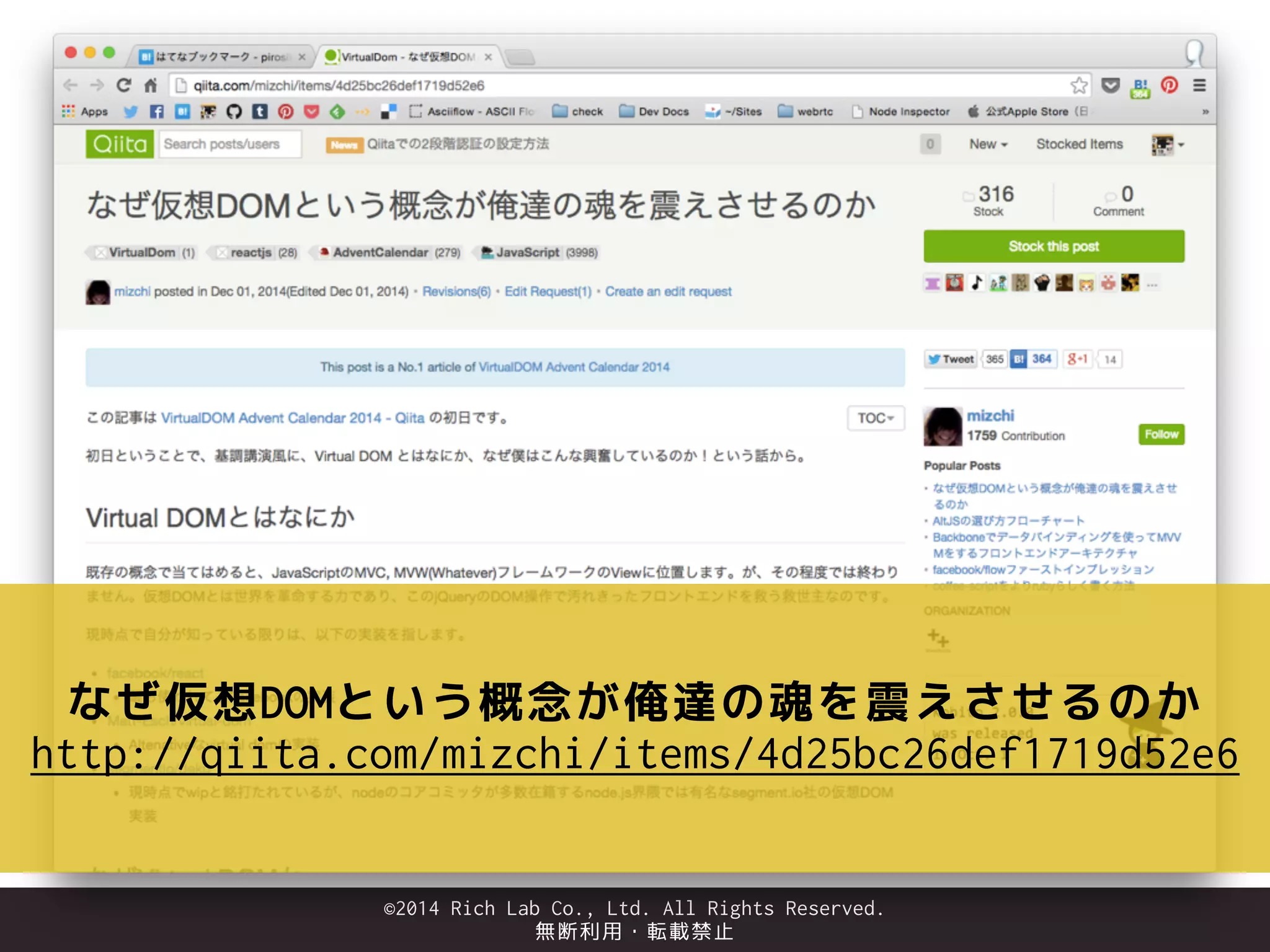Open the Hatena bookmark extension icon
1270x952 pixels.
point(1140,87)
